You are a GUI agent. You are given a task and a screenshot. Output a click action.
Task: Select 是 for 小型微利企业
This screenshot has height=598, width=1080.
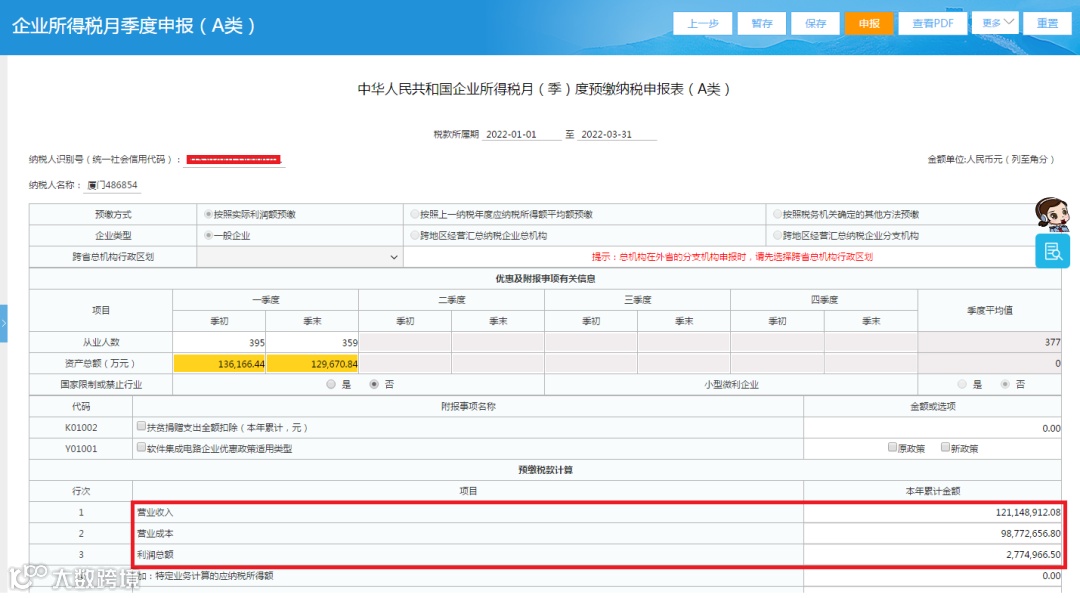[962, 384]
